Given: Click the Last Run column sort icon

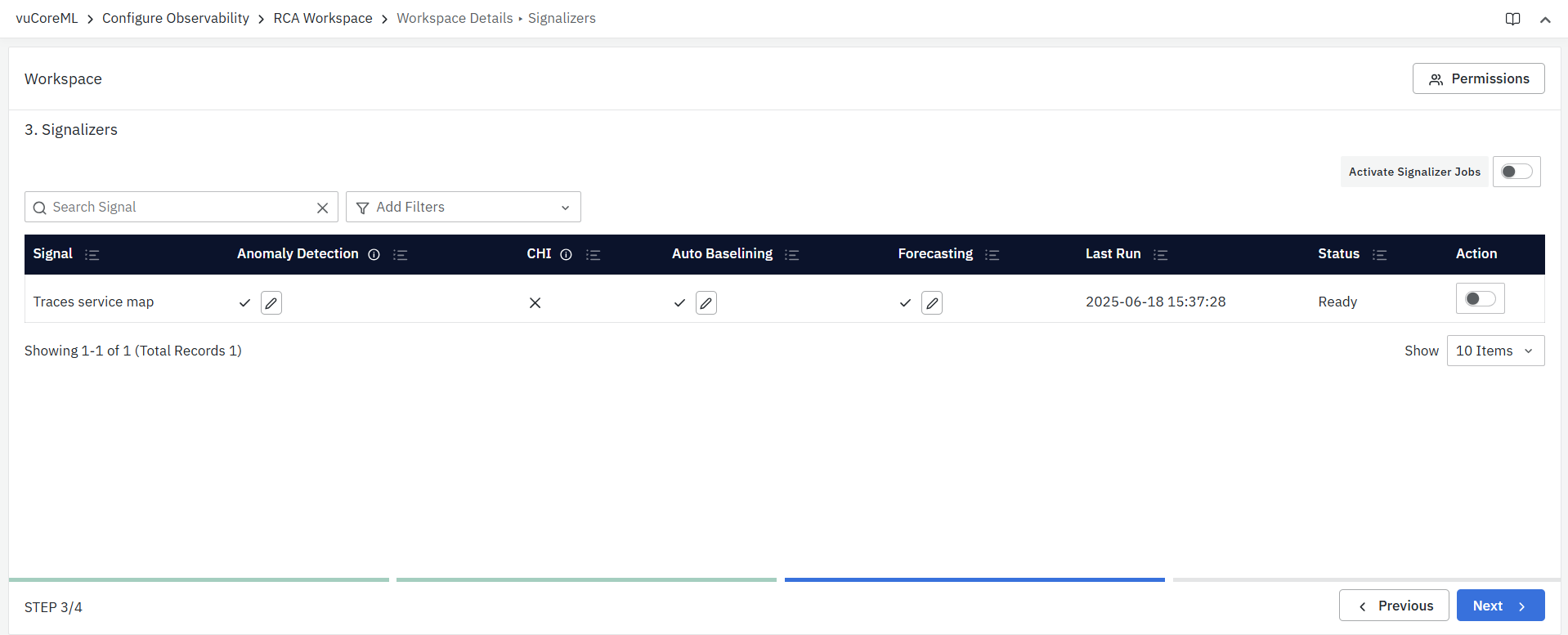Looking at the screenshot, I should [1160, 254].
